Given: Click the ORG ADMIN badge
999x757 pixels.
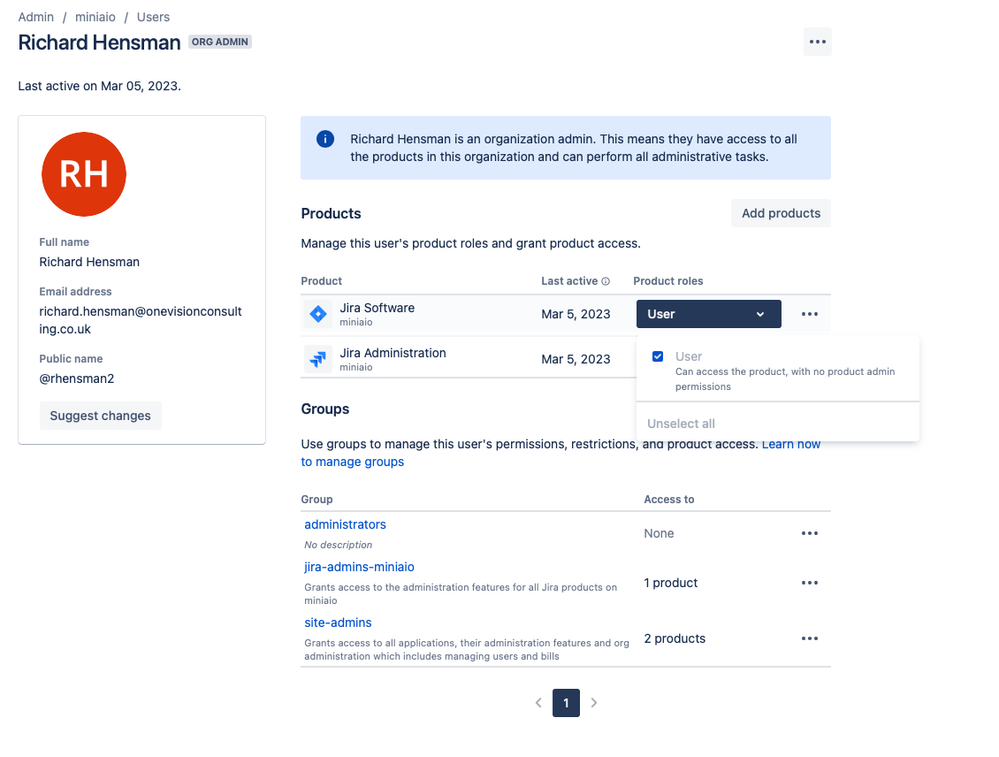Looking at the screenshot, I should pos(220,42).
